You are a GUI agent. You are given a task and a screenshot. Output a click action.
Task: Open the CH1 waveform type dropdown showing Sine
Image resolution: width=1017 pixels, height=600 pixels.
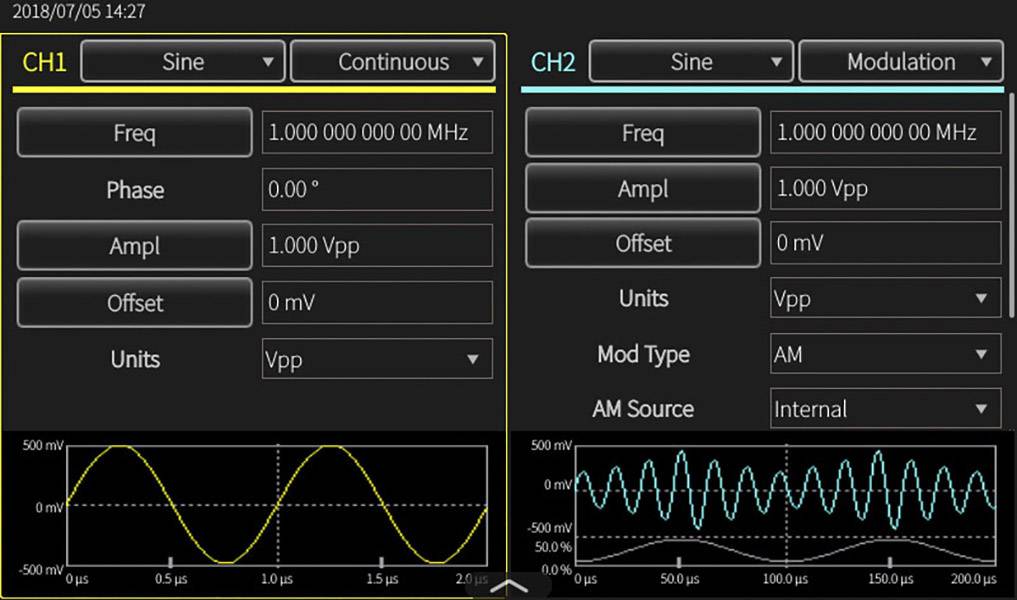coord(182,61)
